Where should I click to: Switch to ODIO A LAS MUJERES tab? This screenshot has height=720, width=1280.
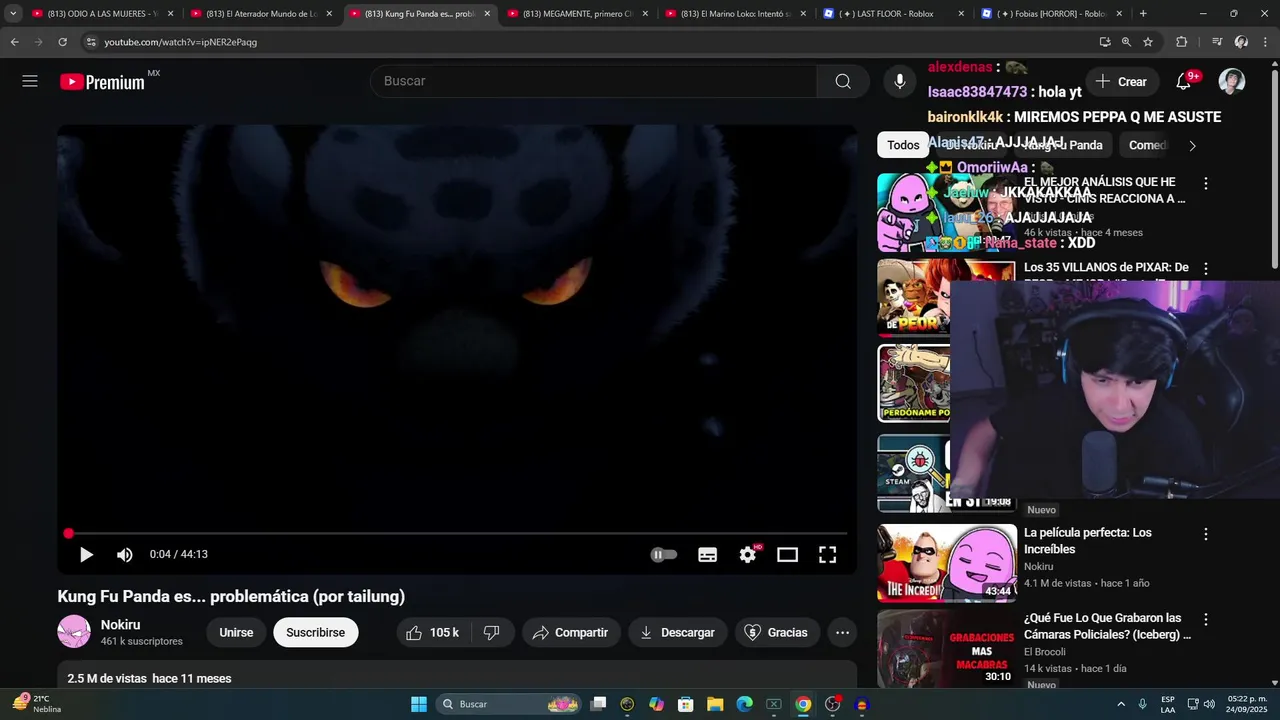(100, 14)
